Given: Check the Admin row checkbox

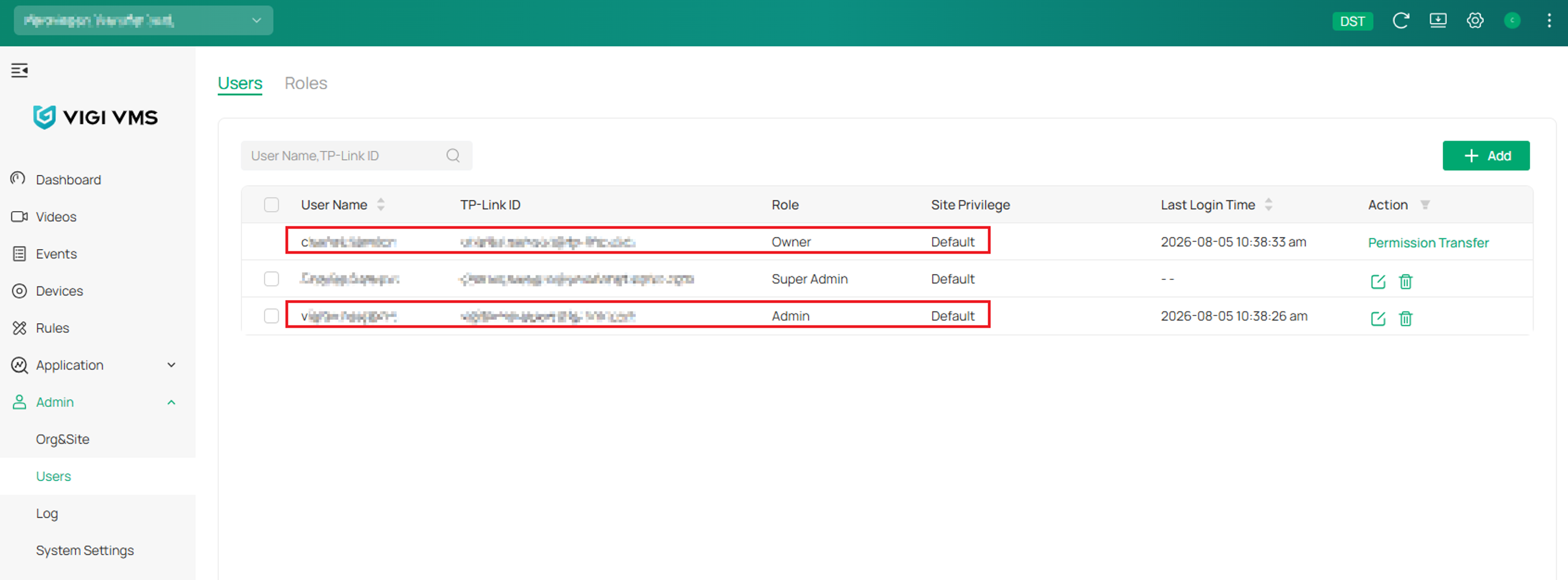Looking at the screenshot, I should (x=272, y=316).
